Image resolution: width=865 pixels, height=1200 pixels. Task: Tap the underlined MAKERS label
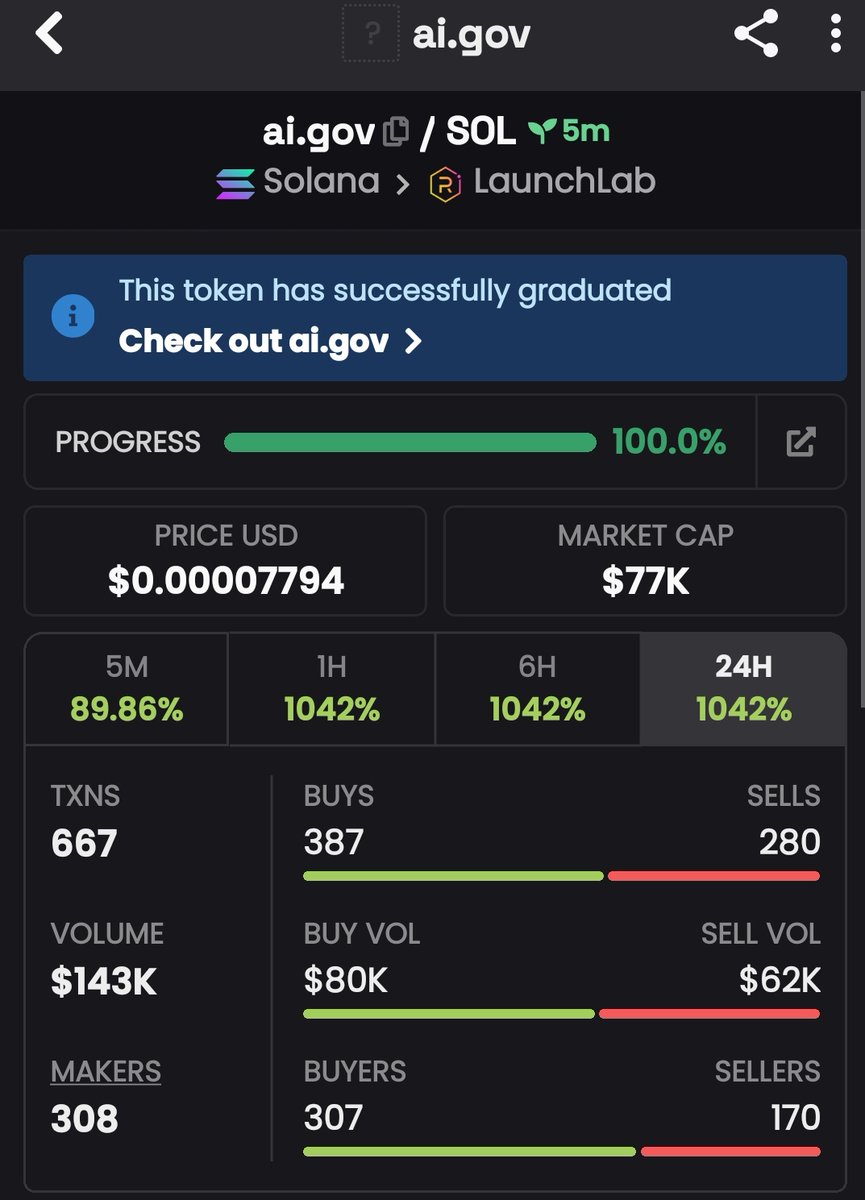click(x=106, y=1072)
